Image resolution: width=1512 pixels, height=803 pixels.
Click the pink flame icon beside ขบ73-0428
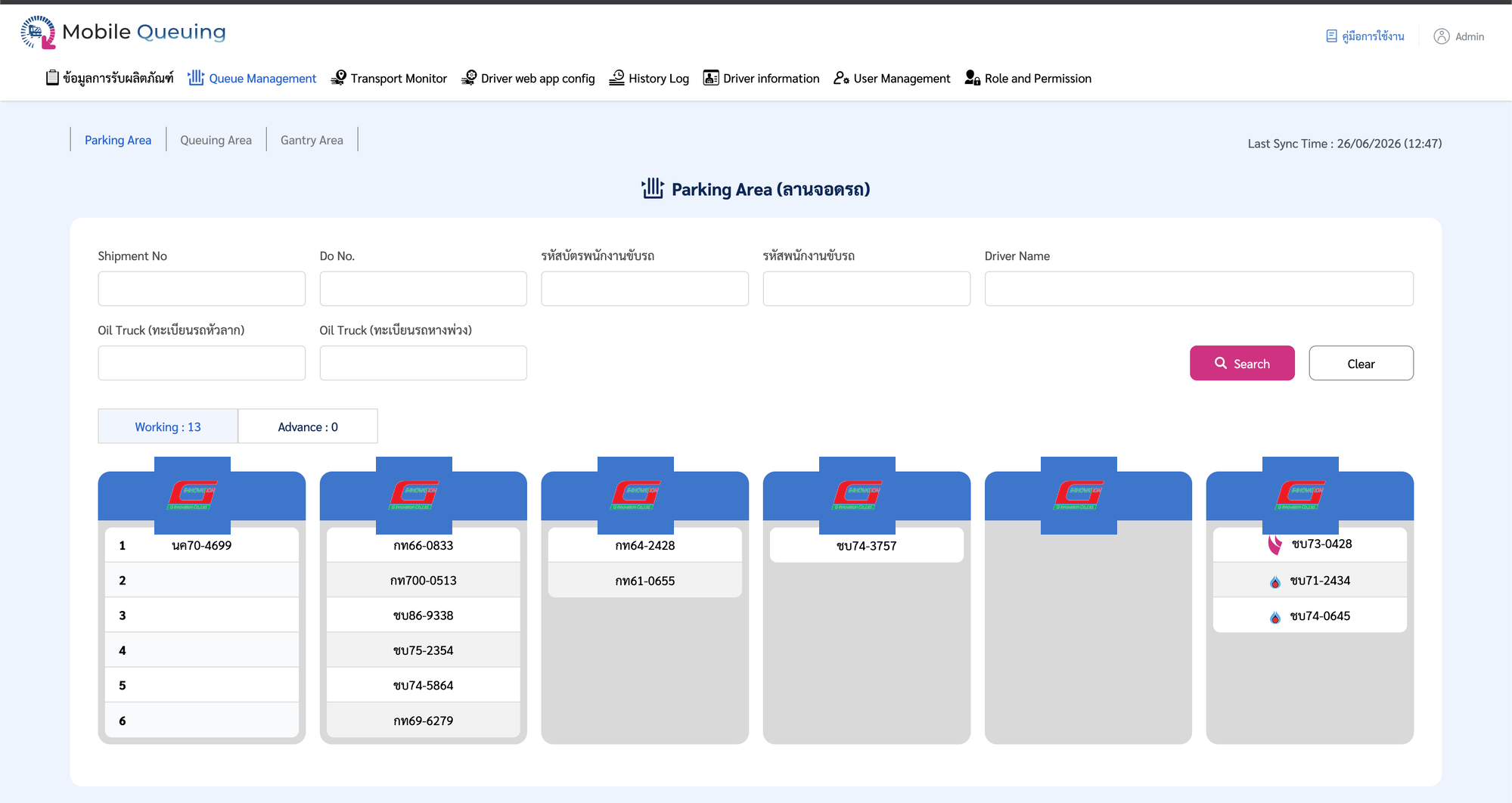(x=1275, y=544)
